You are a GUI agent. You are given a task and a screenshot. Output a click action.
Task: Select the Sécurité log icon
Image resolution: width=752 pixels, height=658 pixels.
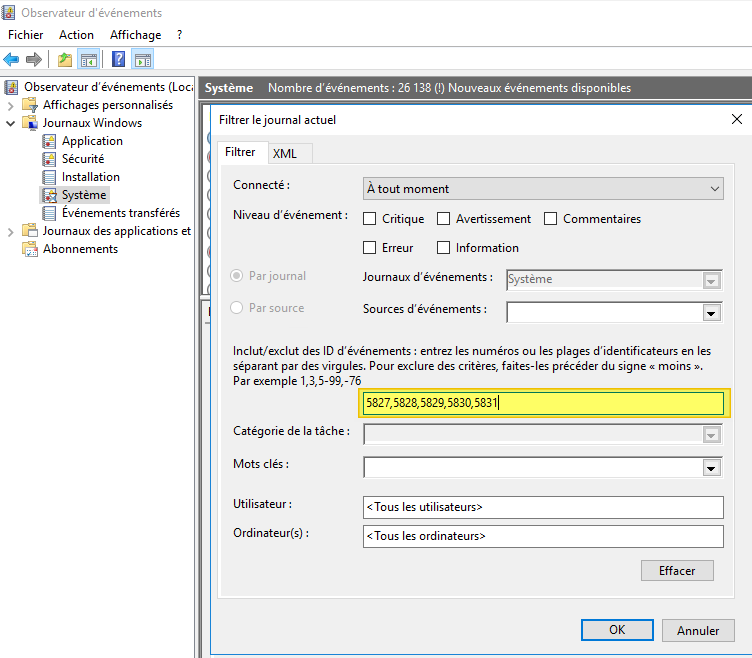50,159
